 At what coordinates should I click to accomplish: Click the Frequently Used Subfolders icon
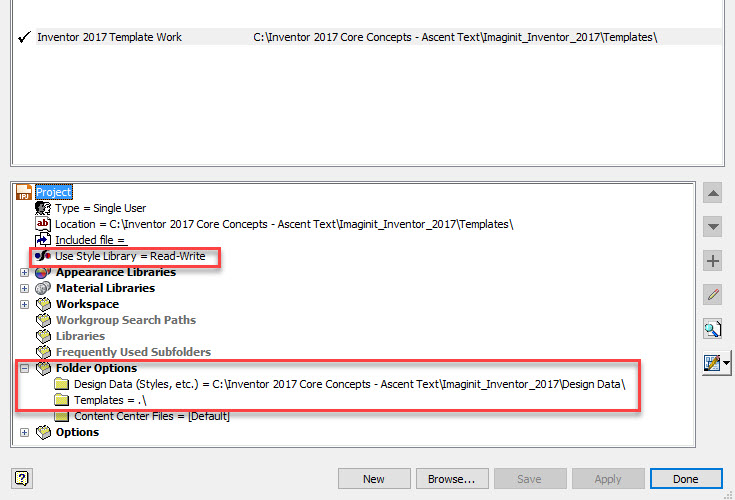coord(43,352)
